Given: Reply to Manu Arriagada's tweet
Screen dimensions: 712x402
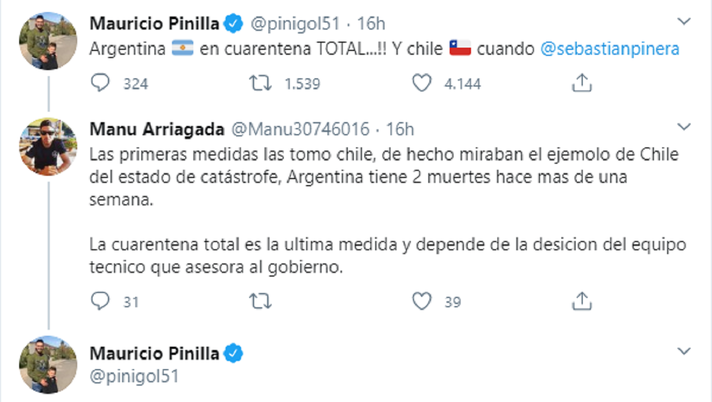Looking at the screenshot, I should coord(99,300).
